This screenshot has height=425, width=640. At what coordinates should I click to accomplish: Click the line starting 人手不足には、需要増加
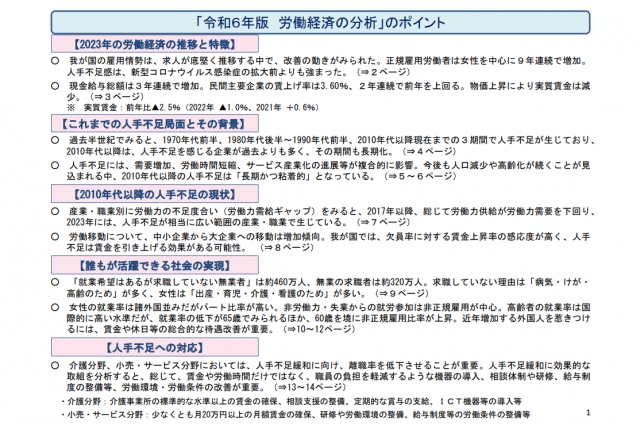[329, 166]
